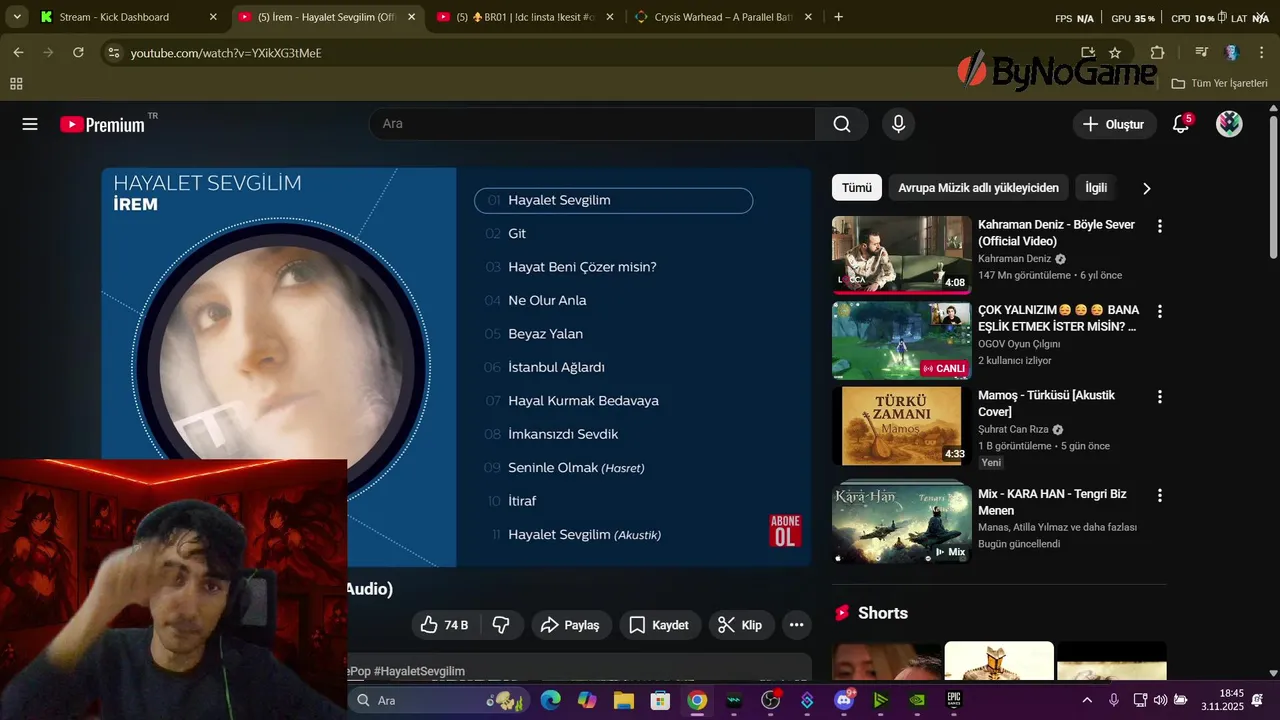Click the Kahraman Deniz channel name

pyautogui.click(x=1014, y=259)
